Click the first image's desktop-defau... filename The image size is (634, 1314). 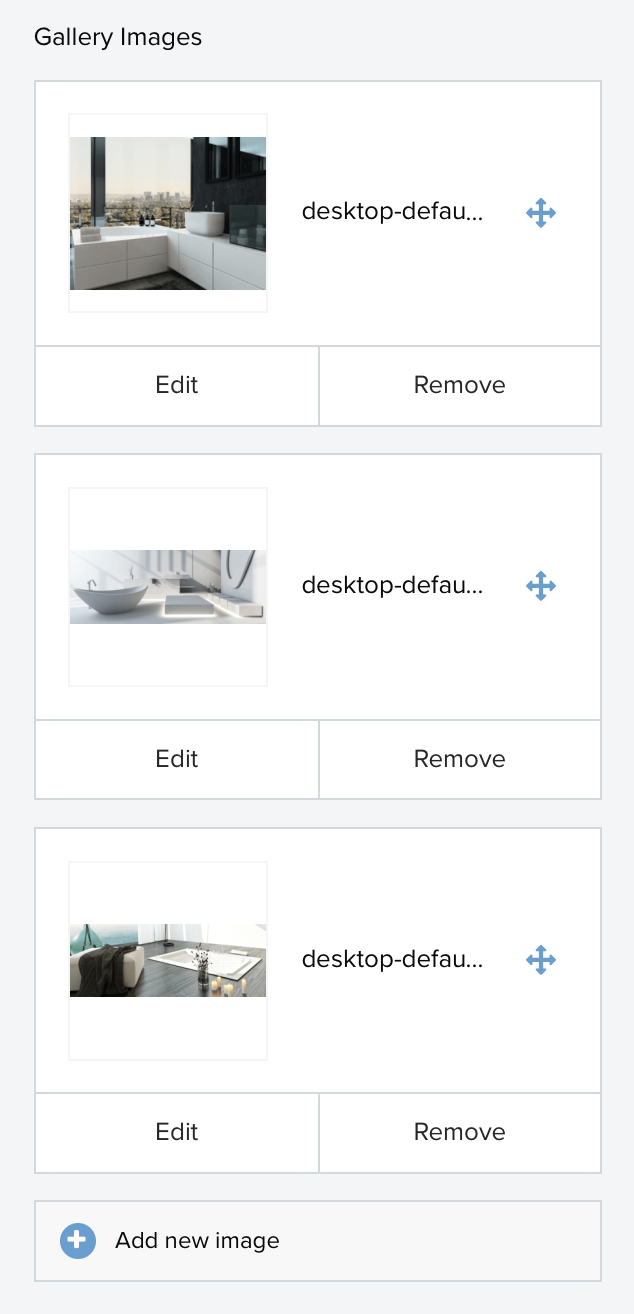point(392,213)
